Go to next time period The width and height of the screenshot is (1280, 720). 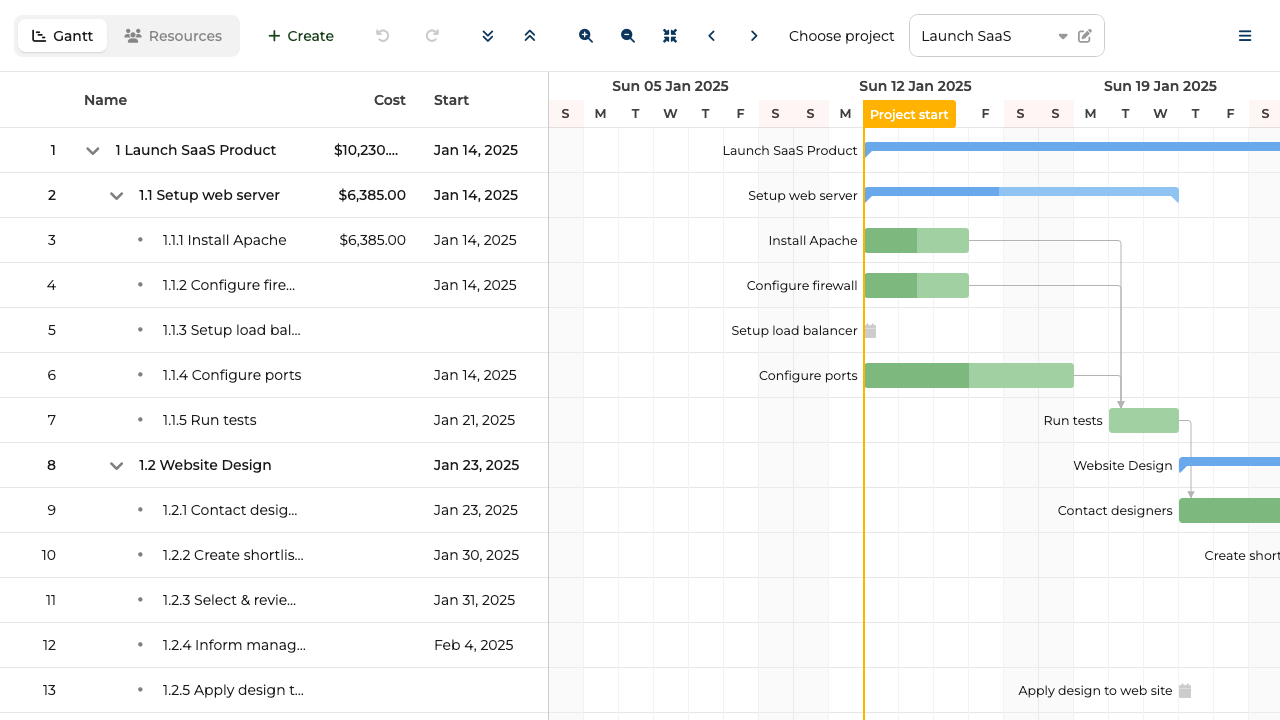click(754, 36)
